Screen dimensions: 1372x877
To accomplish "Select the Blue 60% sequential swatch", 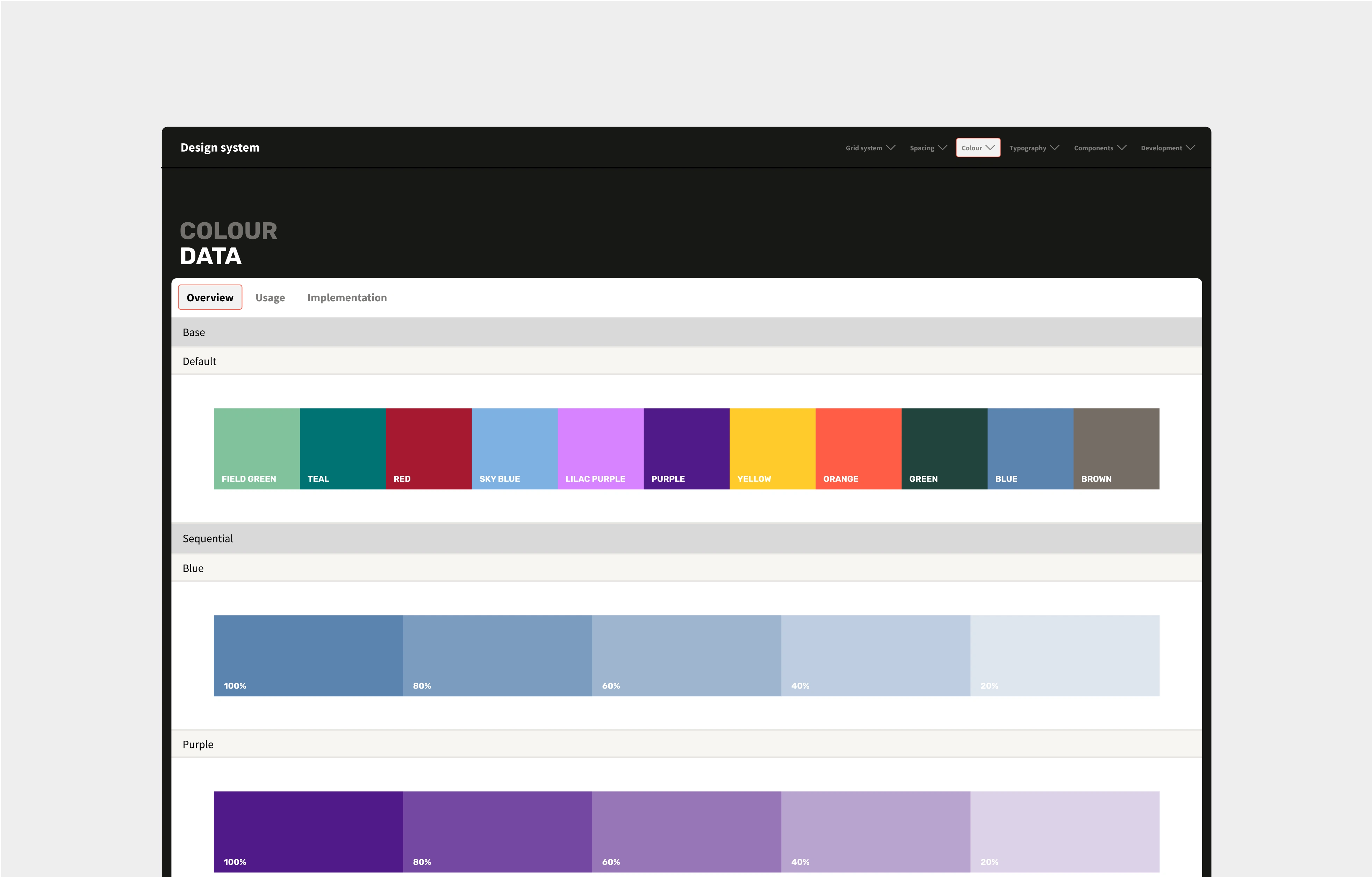I will coord(686,655).
